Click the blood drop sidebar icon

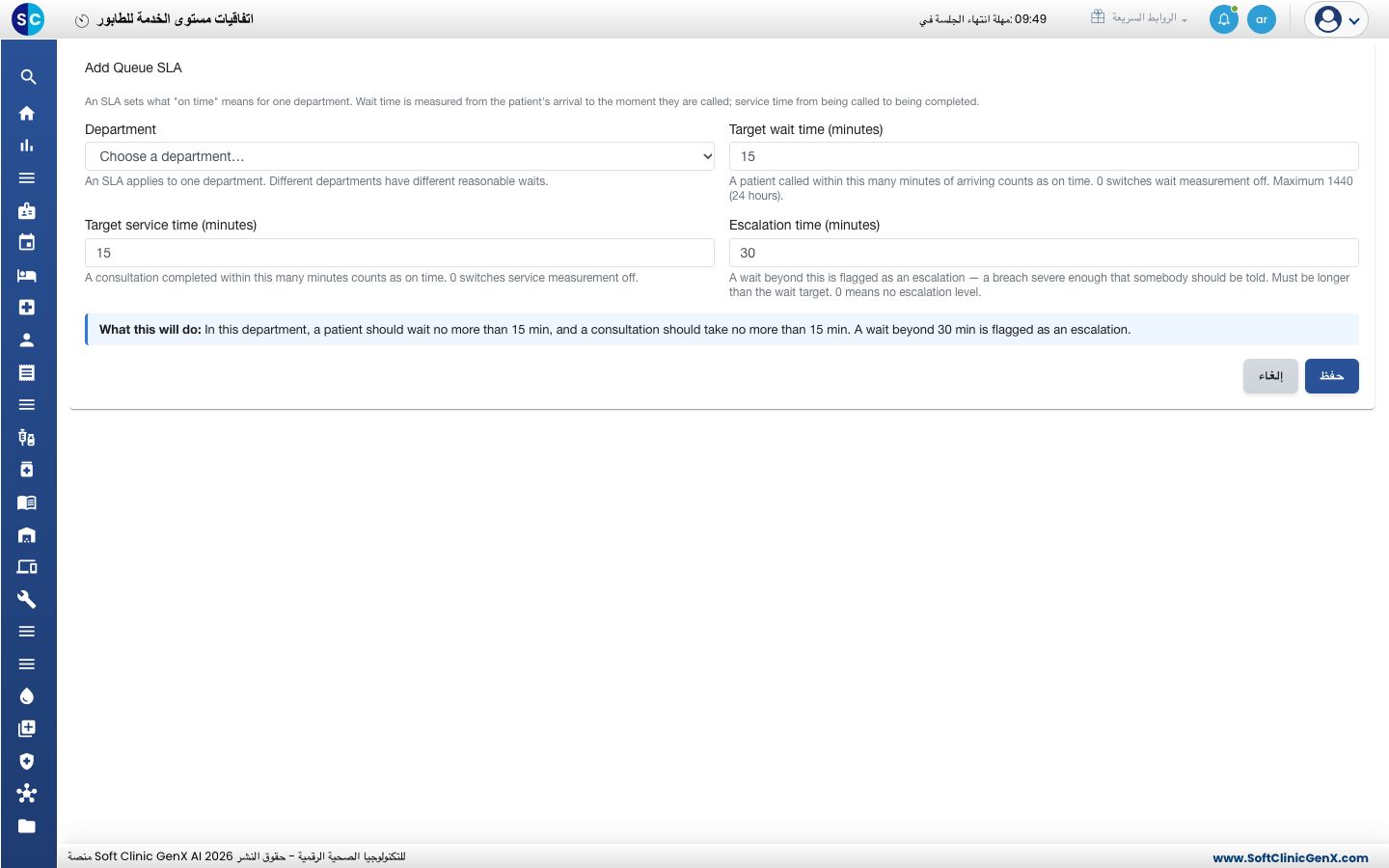coord(27,696)
